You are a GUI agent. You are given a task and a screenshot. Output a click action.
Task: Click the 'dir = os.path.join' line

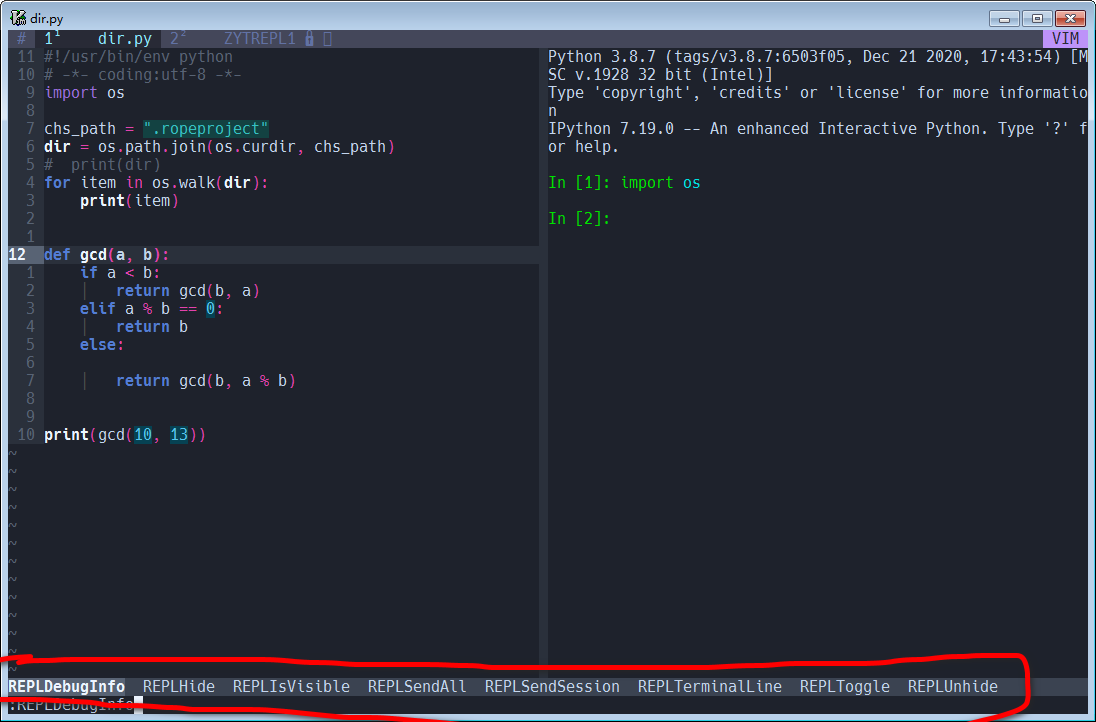click(219, 147)
